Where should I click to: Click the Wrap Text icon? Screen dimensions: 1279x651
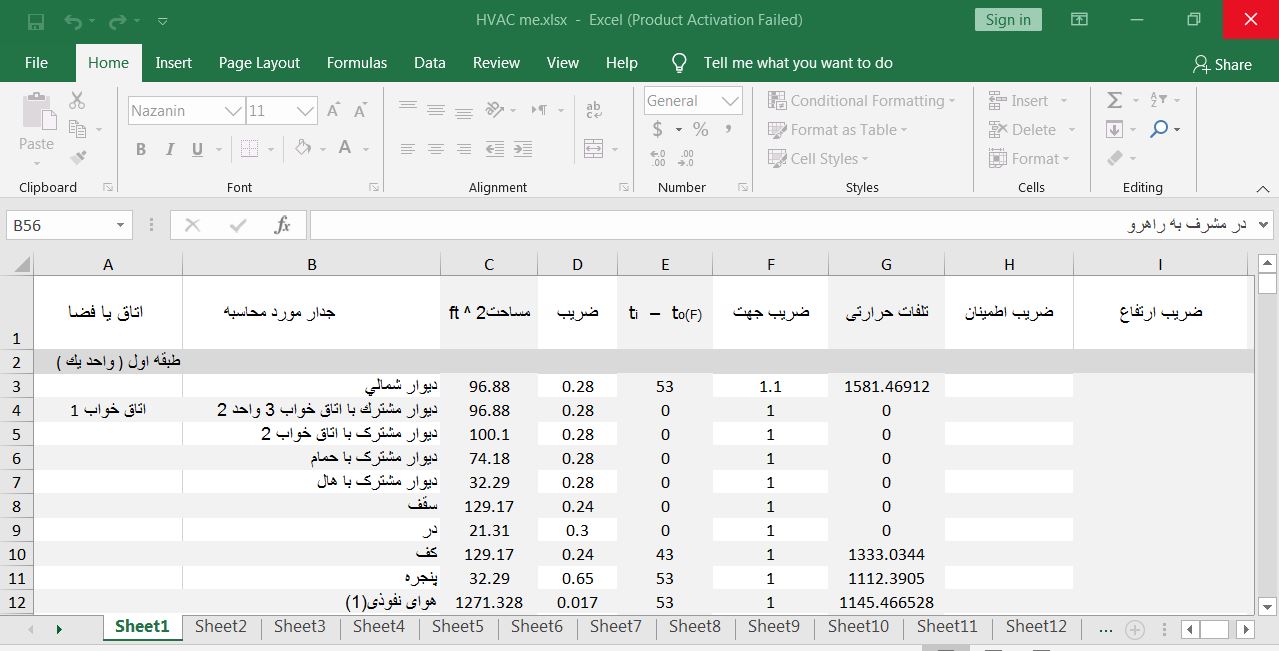(x=594, y=110)
